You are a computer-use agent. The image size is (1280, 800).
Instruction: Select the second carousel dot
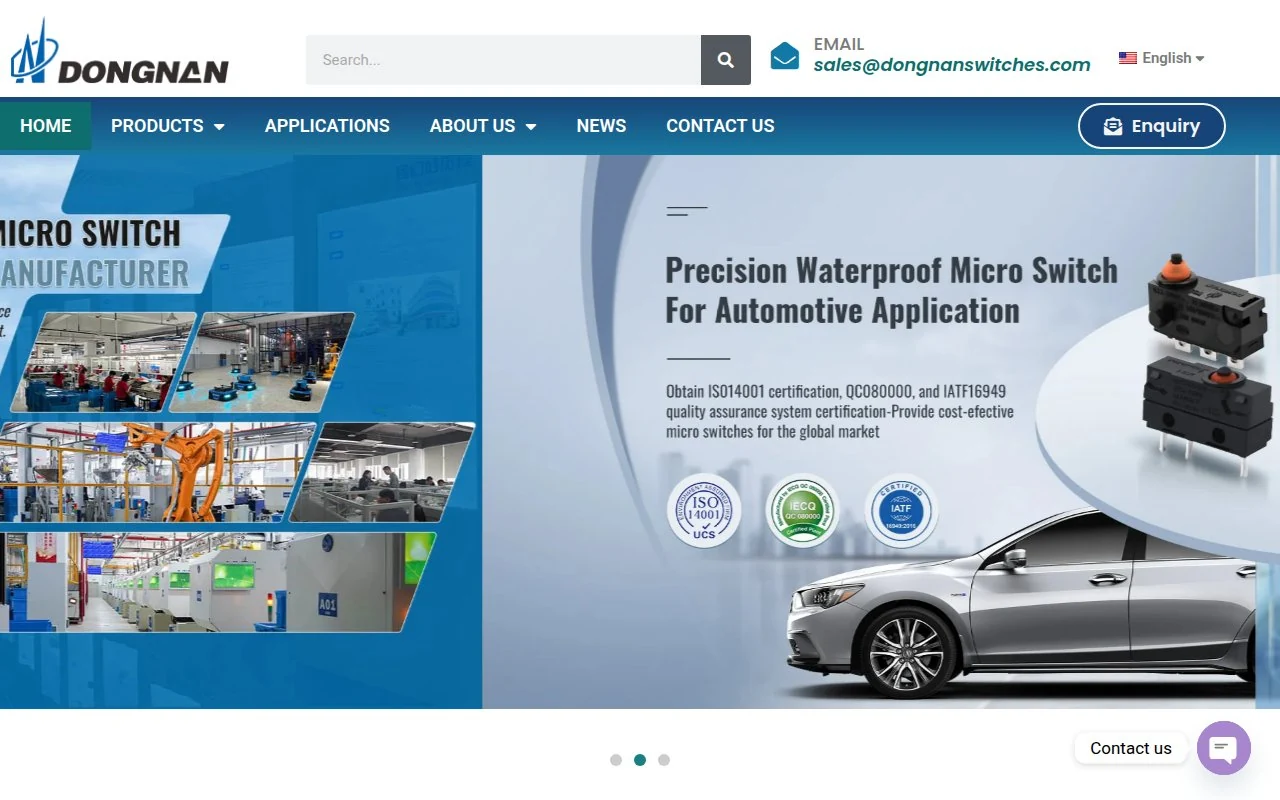pos(640,760)
